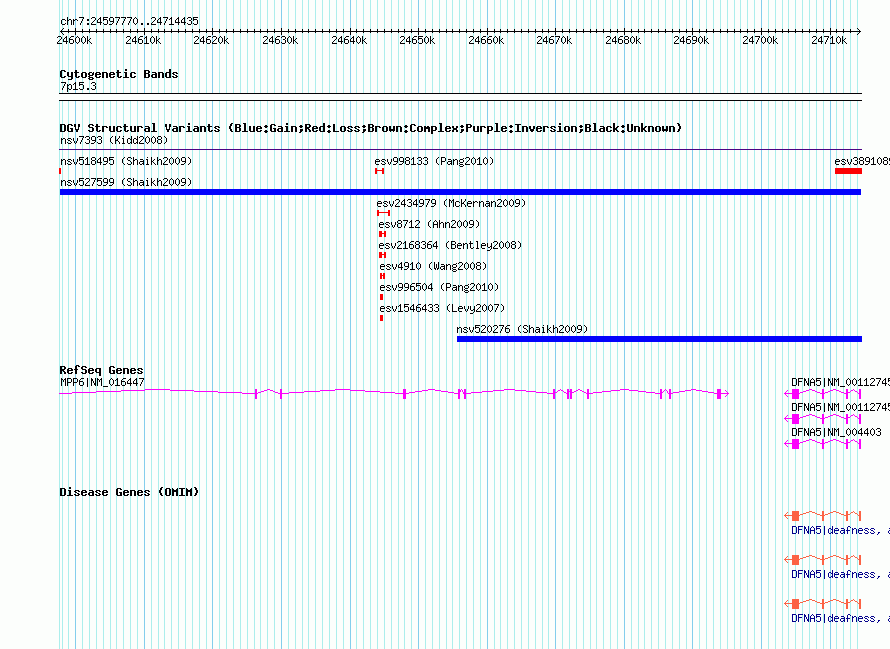Image resolution: width=890 pixels, height=649 pixels.
Task: Click the 24710k ruler label
Action: click(x=829, y=40)
